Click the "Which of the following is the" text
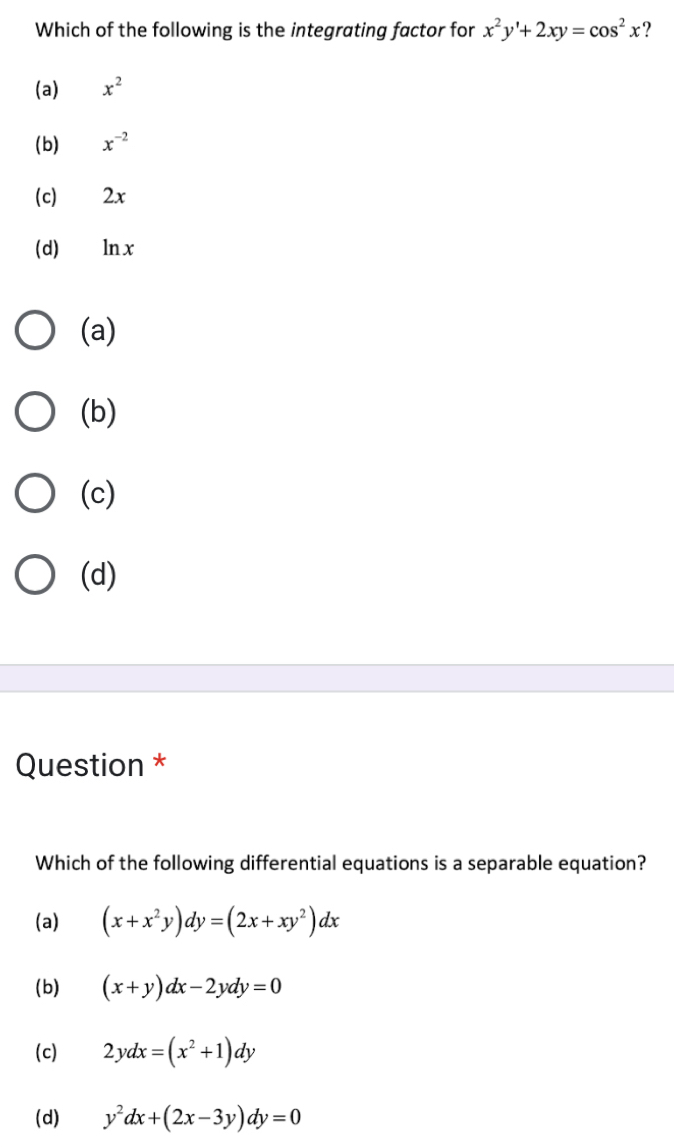The width and height of the screenshot is (674, 1148). 160,30
